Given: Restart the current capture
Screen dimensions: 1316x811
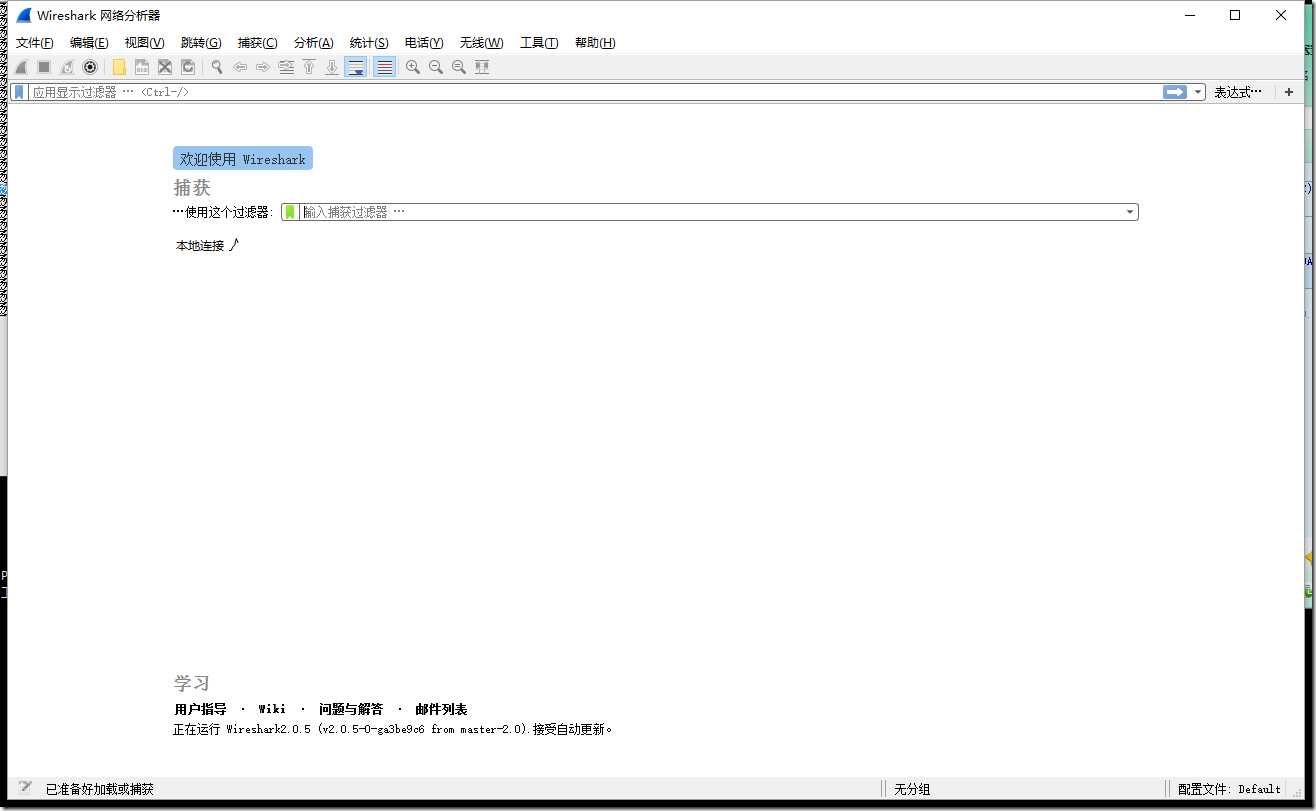Looking at the screenshot, I should (67, 67).
